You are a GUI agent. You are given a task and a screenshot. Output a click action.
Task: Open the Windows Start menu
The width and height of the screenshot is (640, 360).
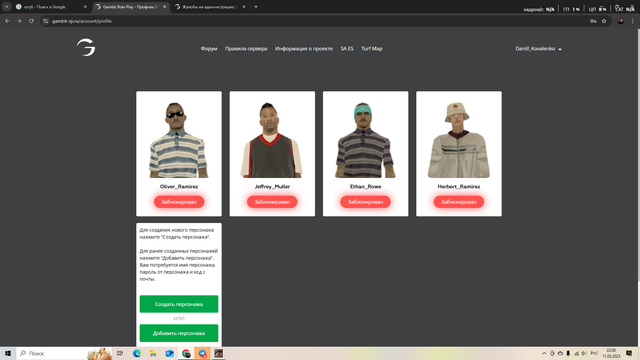(x=8, y=353)
